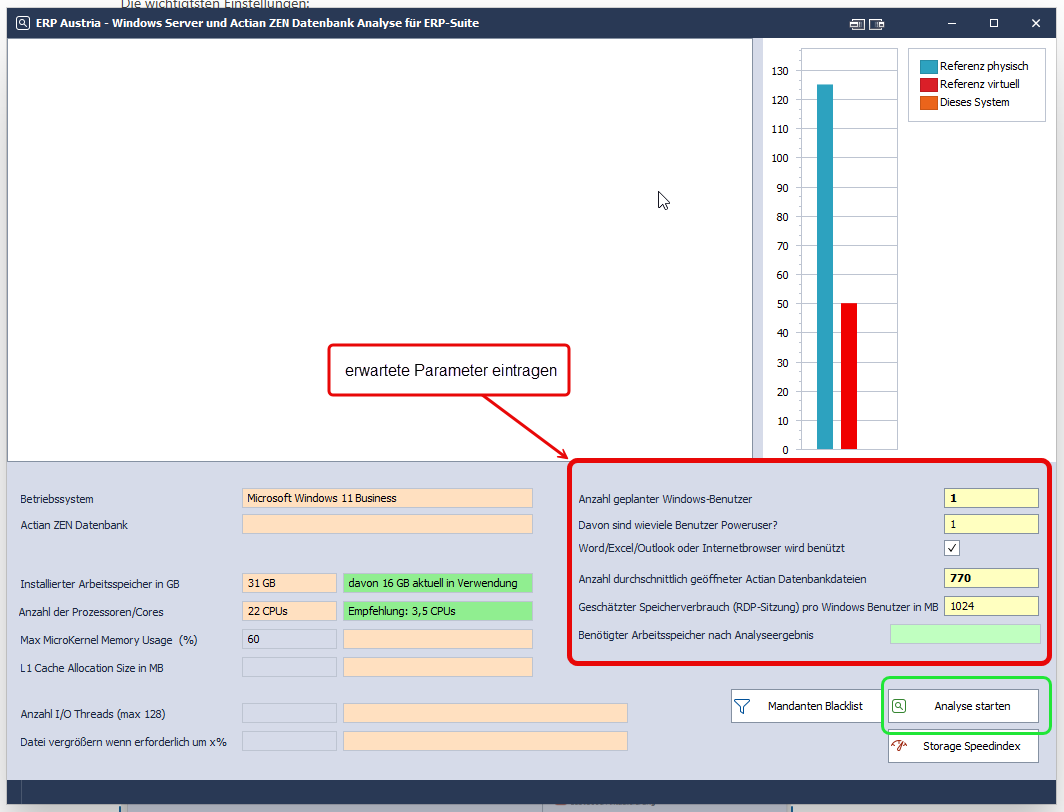This screenshot has width=1064, height=812.
Task: Click the Poweruser count input field
Action: (x=991, y=524)
